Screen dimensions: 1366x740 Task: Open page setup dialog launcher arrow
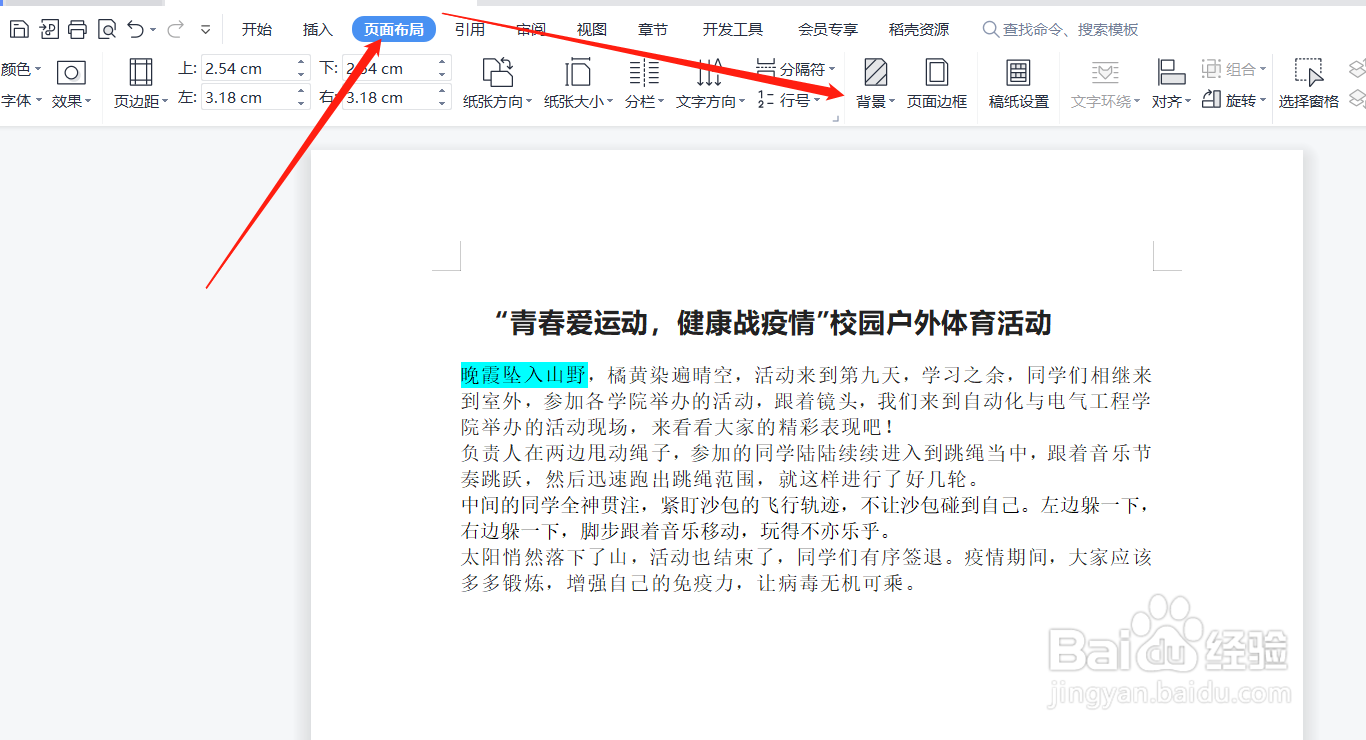click(836, 118)
